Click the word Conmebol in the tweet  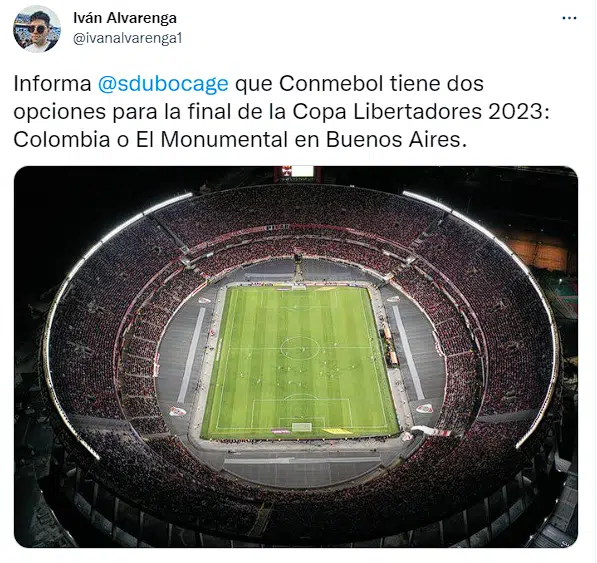331,83
